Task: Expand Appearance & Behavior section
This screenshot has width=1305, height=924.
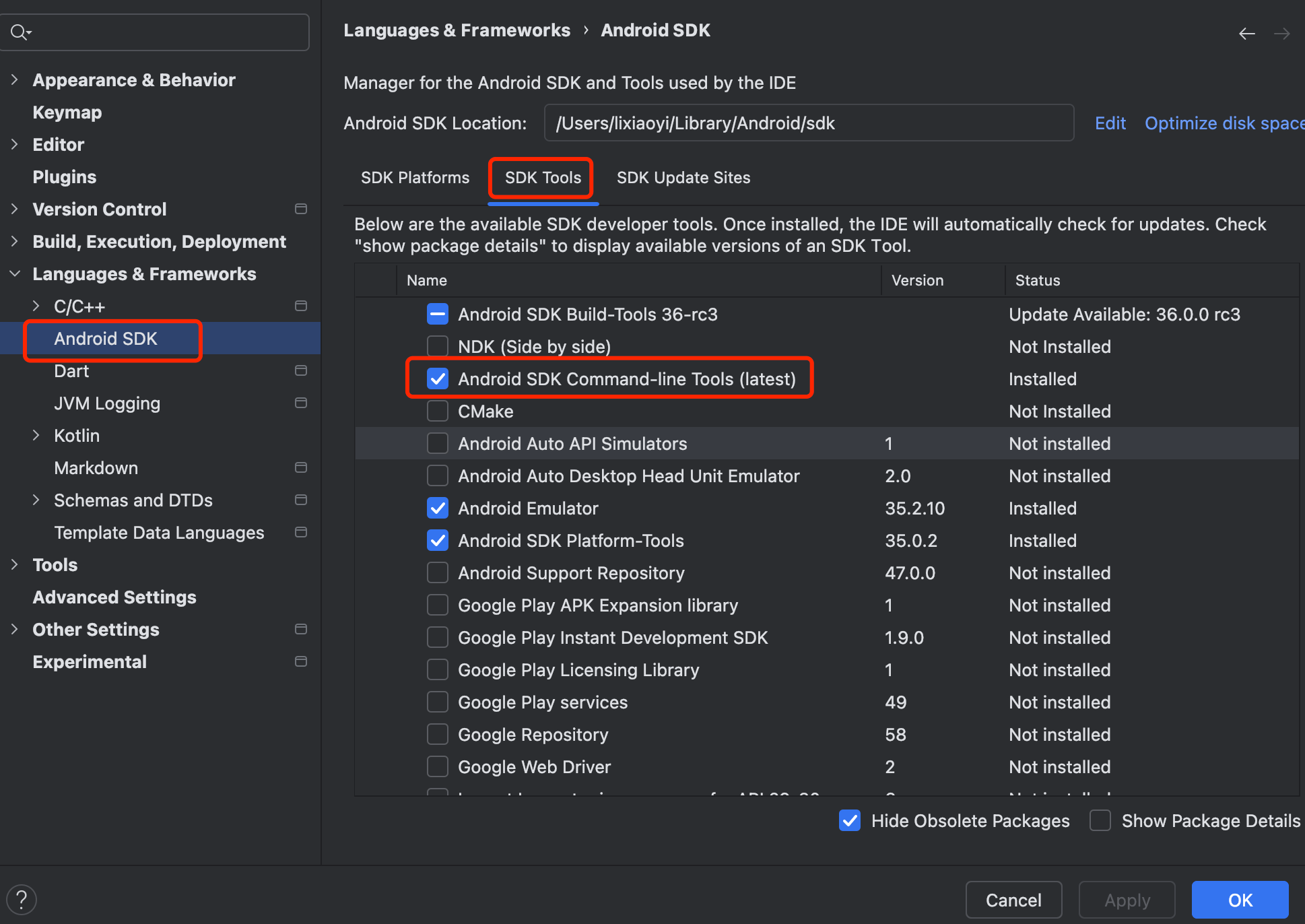Action: click(x=15, y=79)
